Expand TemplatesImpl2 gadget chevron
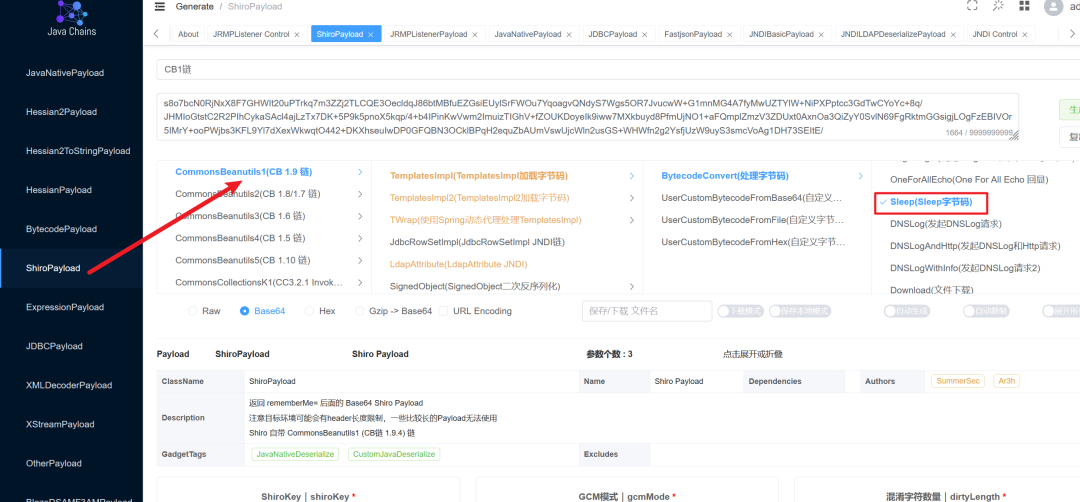Viewport: 1080px width, 502px height. 632,198
